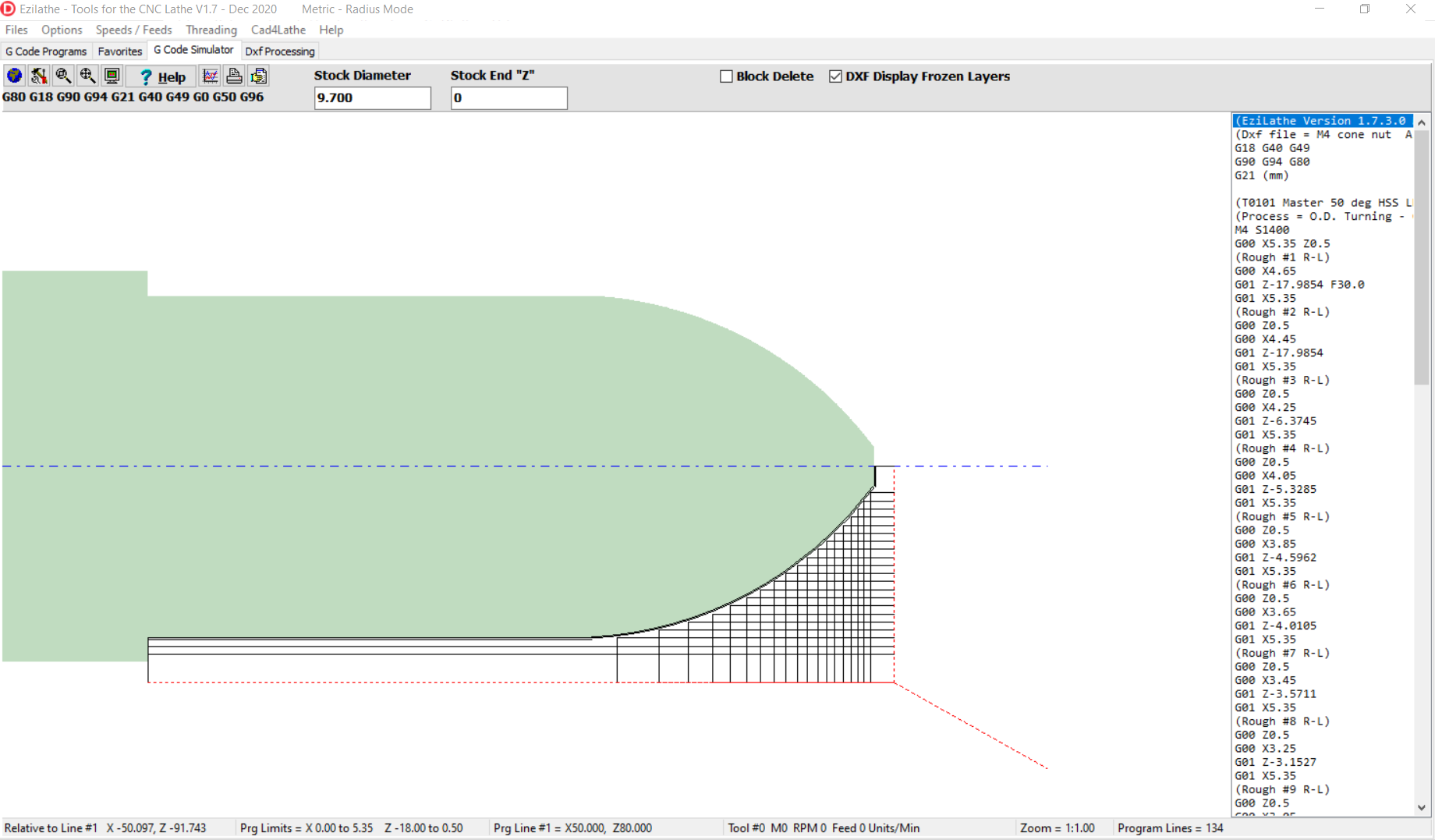Click the copy document icon in the toolbar
Screen dimensions: 1435x840
[x=259, y=76]
